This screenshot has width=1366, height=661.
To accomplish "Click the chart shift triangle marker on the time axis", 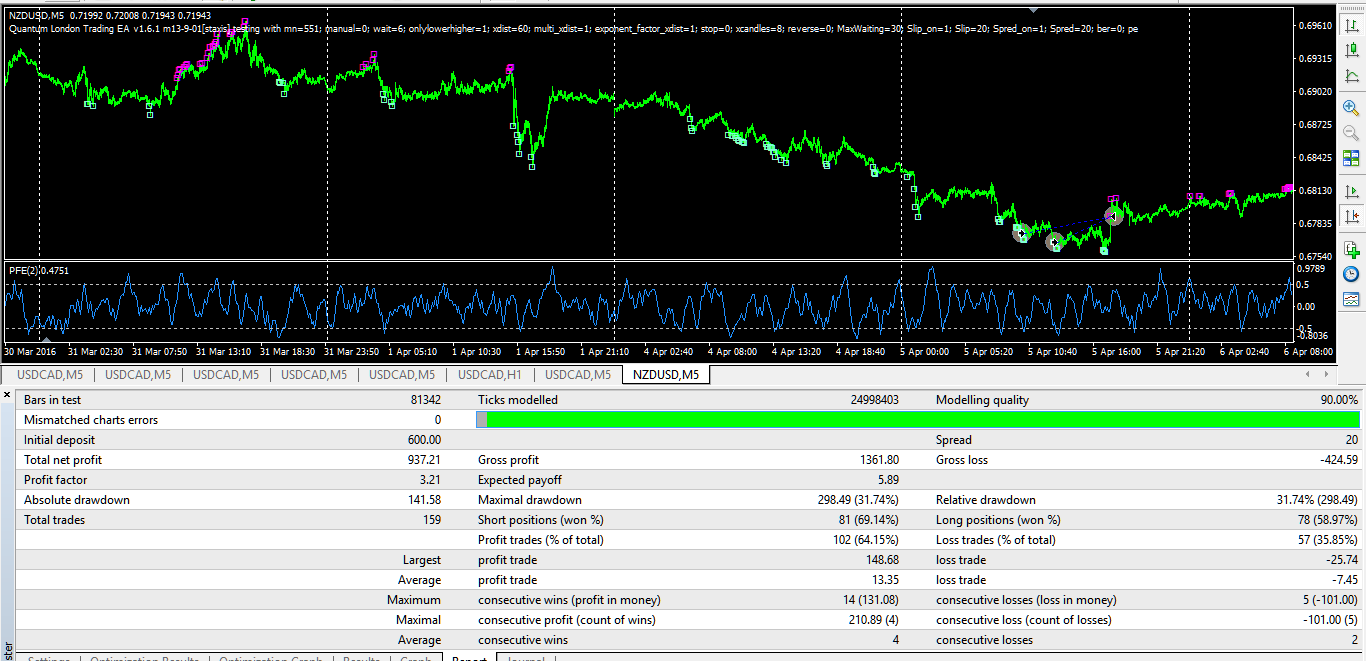I will click(46, 341).
